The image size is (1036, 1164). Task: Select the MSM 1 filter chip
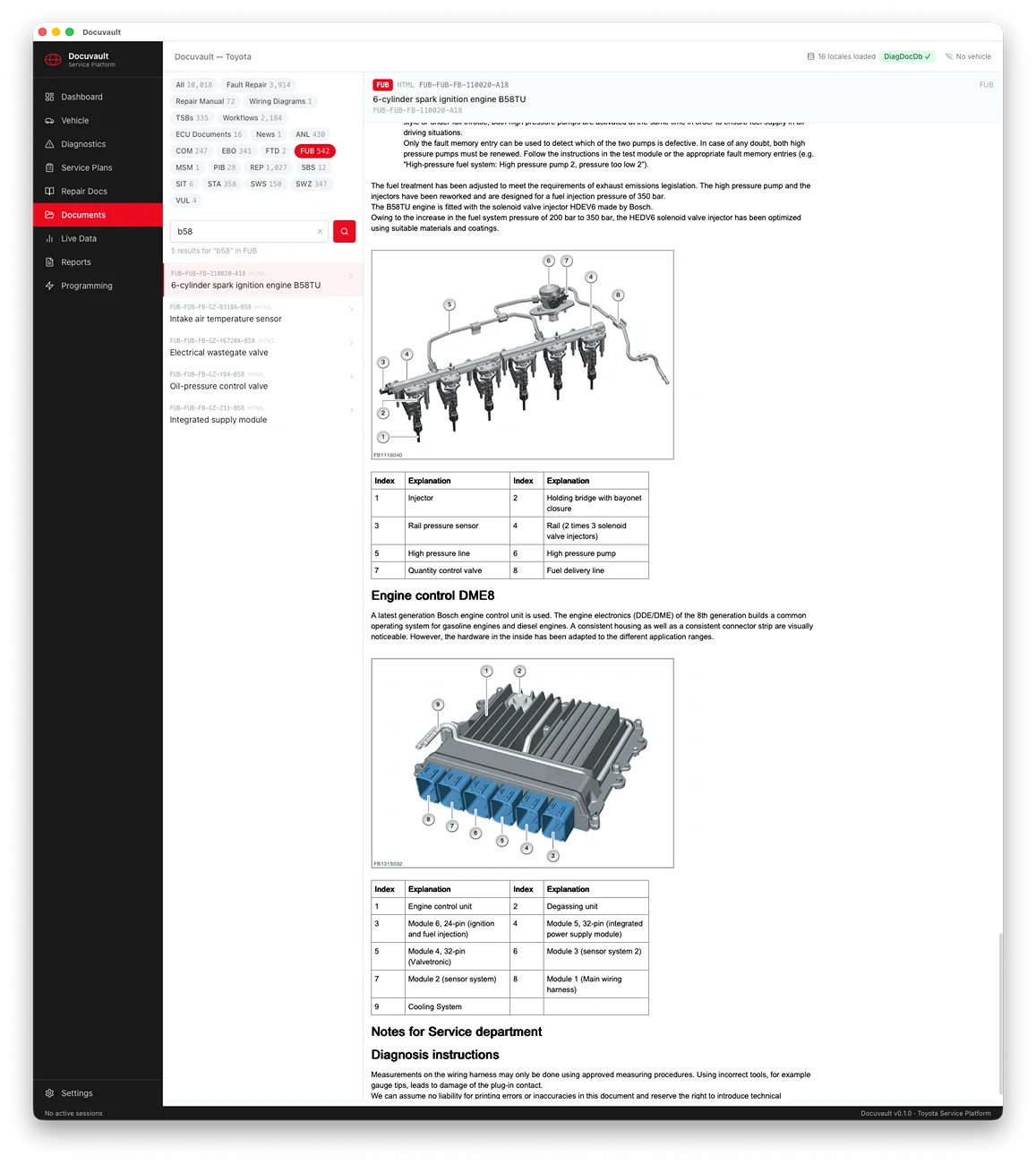click(187, 167)
